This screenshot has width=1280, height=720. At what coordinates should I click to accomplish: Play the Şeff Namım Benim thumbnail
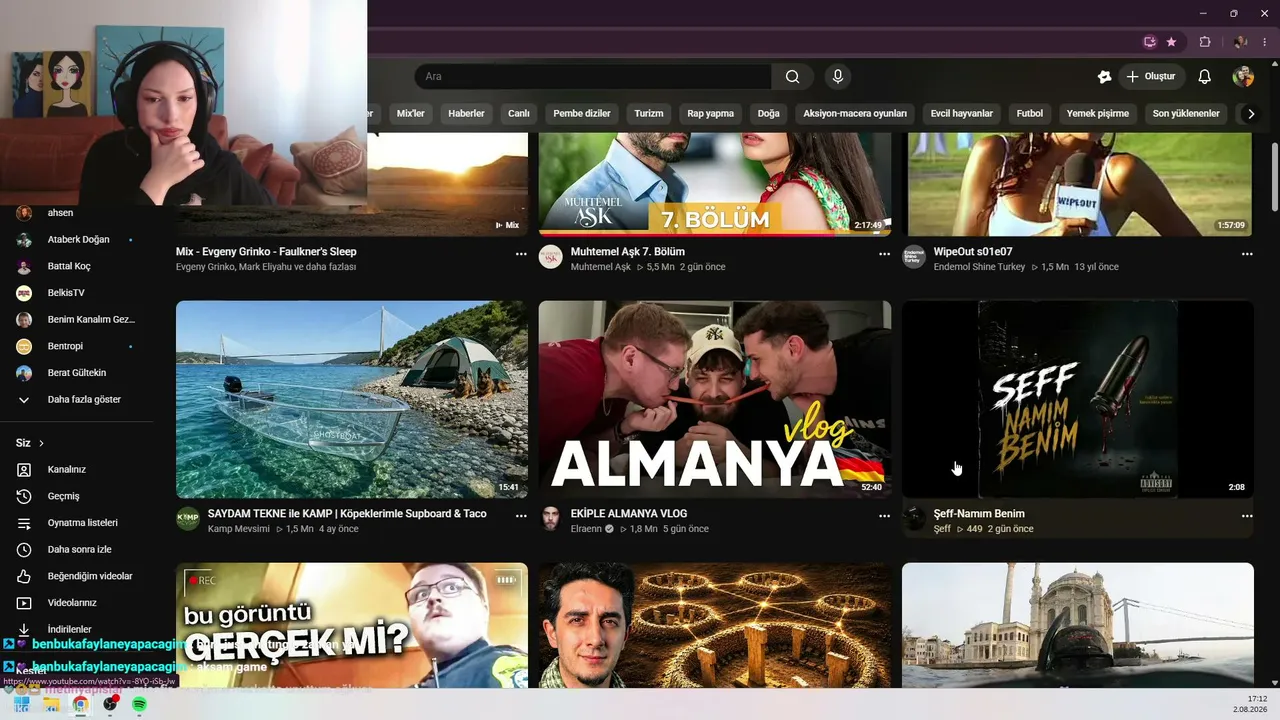click(1078, 399)
